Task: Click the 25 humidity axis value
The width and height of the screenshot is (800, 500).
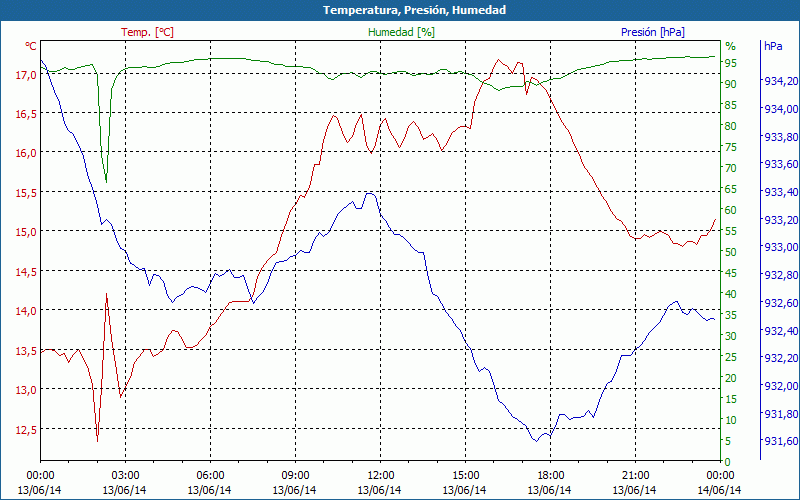Action: pos(731,357)
